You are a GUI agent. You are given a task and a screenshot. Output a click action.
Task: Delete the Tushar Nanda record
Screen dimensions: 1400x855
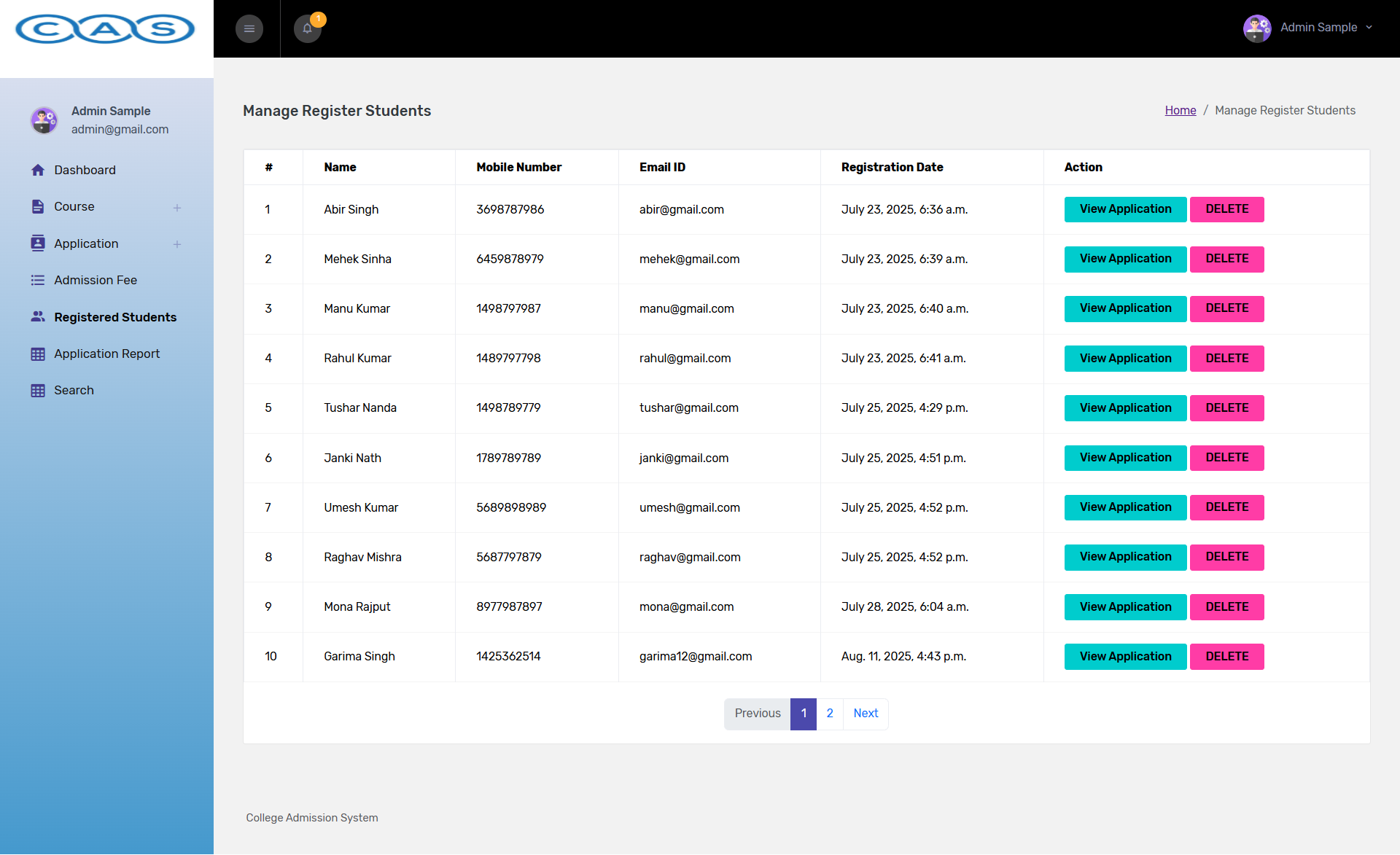point(1226,408)
